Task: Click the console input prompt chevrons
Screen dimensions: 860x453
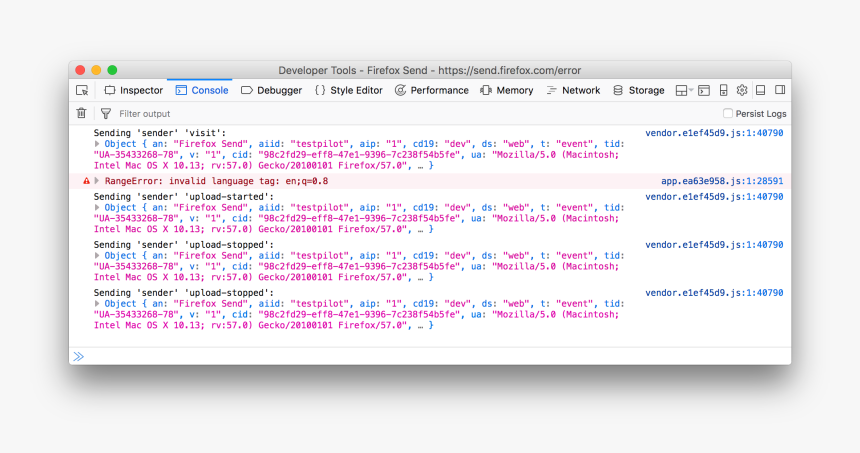Action: point(78,356)
